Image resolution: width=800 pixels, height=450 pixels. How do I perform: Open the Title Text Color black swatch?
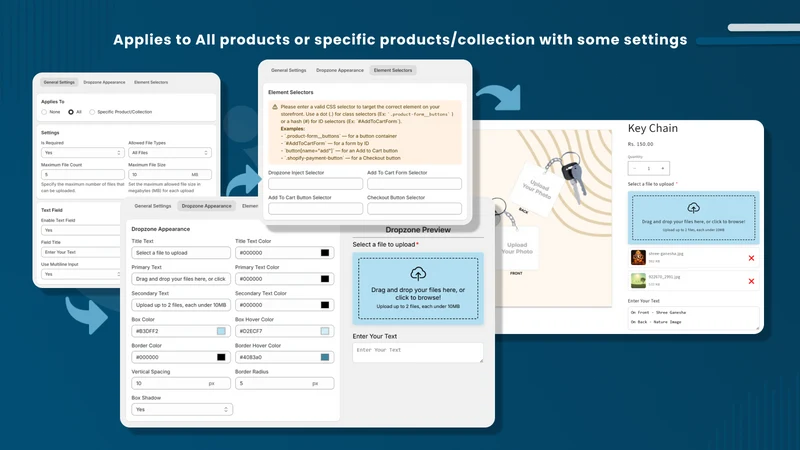[x=325, y=253]
